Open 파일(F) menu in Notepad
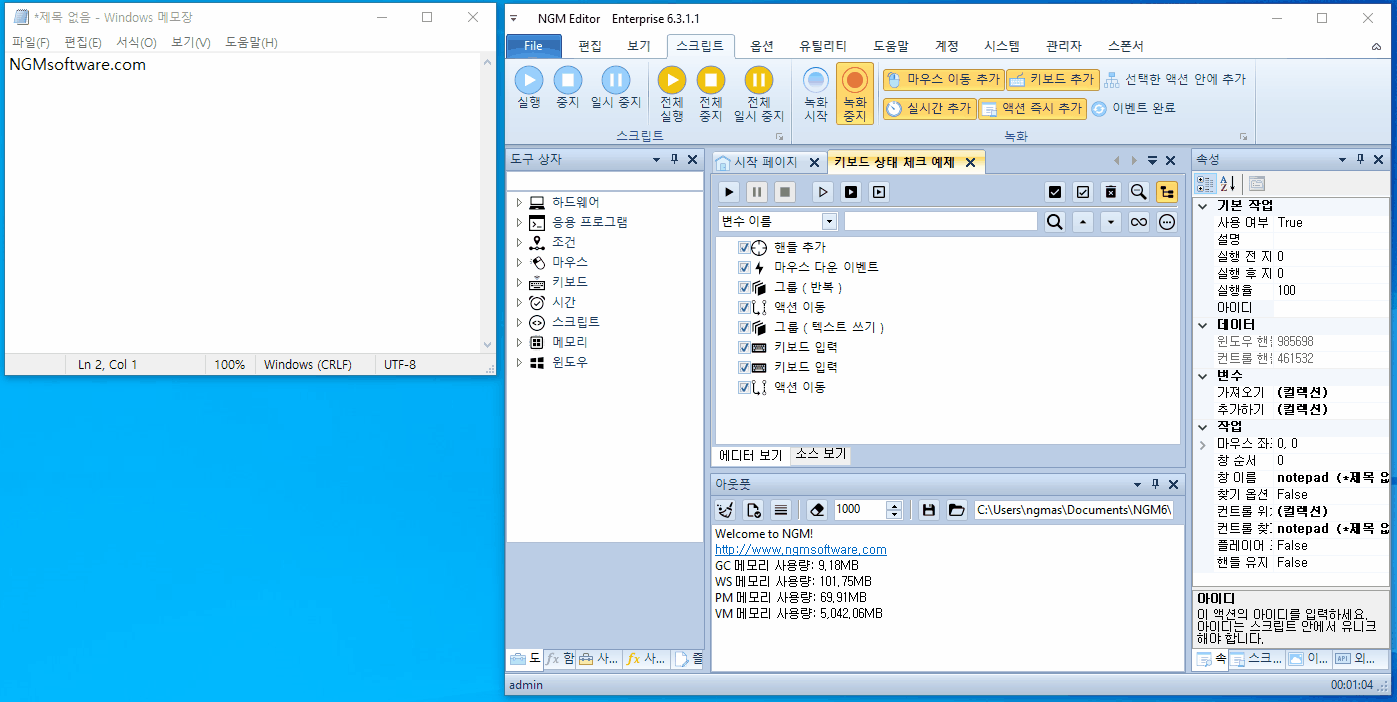1397x702 pixels. tap(31, 42)
